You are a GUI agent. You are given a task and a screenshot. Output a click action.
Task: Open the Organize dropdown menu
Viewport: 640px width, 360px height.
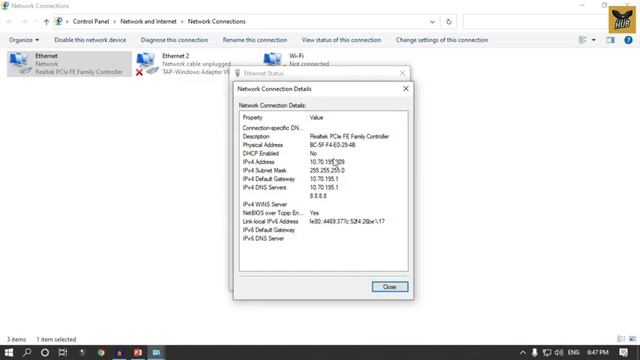[24, 40]
